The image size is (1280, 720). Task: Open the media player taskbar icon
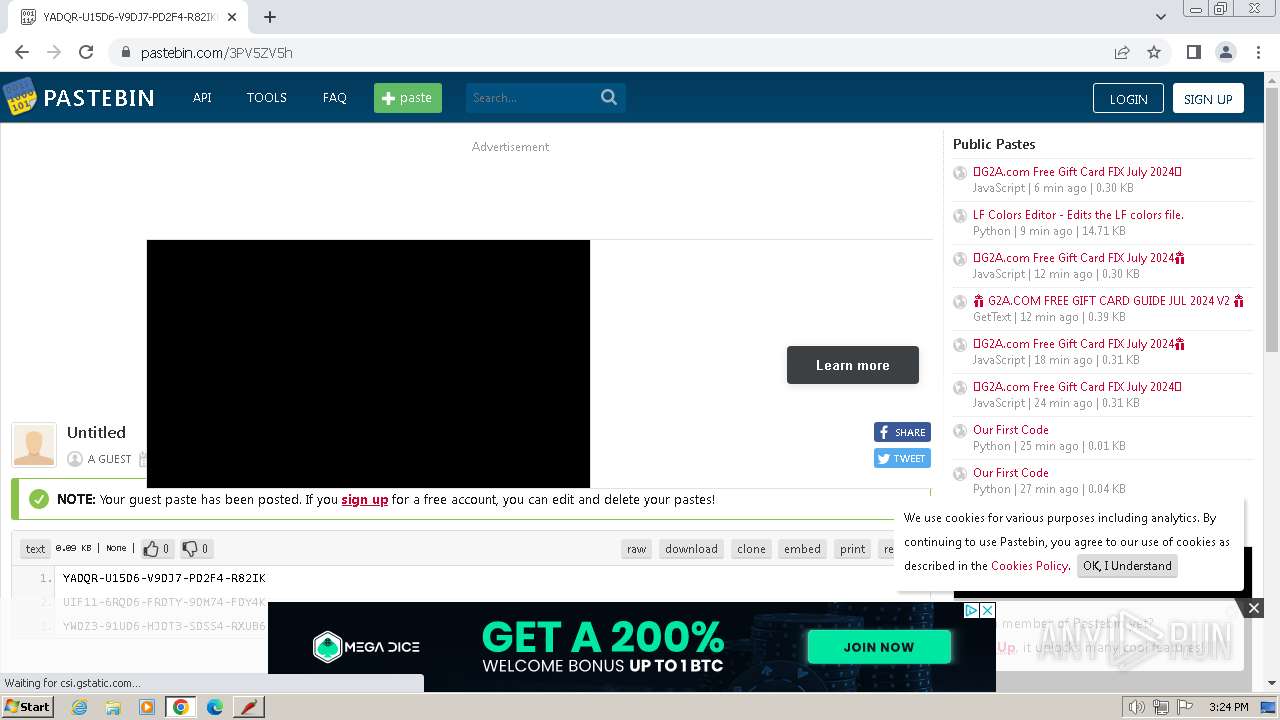(147, 707)
